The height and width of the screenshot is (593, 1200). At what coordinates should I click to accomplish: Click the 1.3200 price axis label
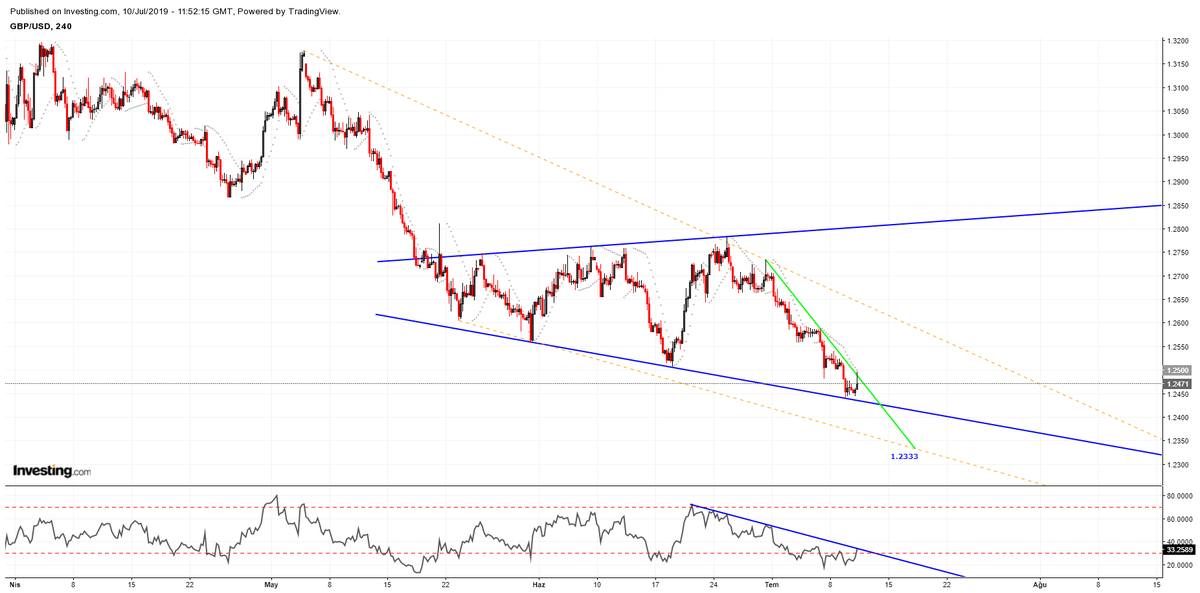[1178, 41]
